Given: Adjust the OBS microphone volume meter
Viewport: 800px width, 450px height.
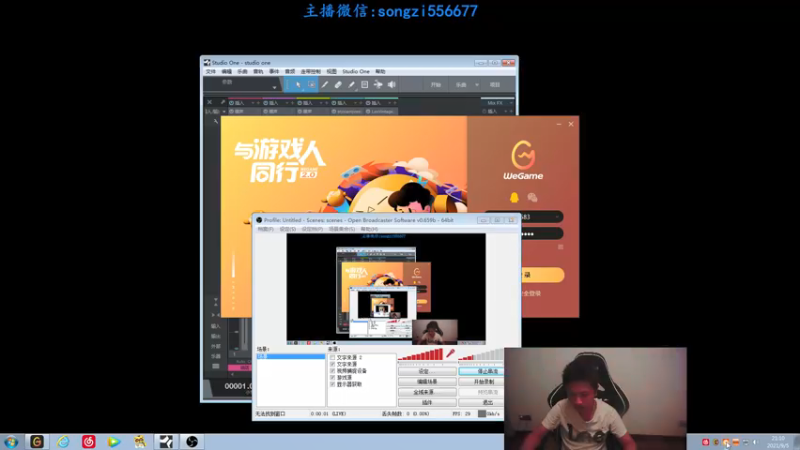Looking at the screenshot, I should click(x=420, y=355).
